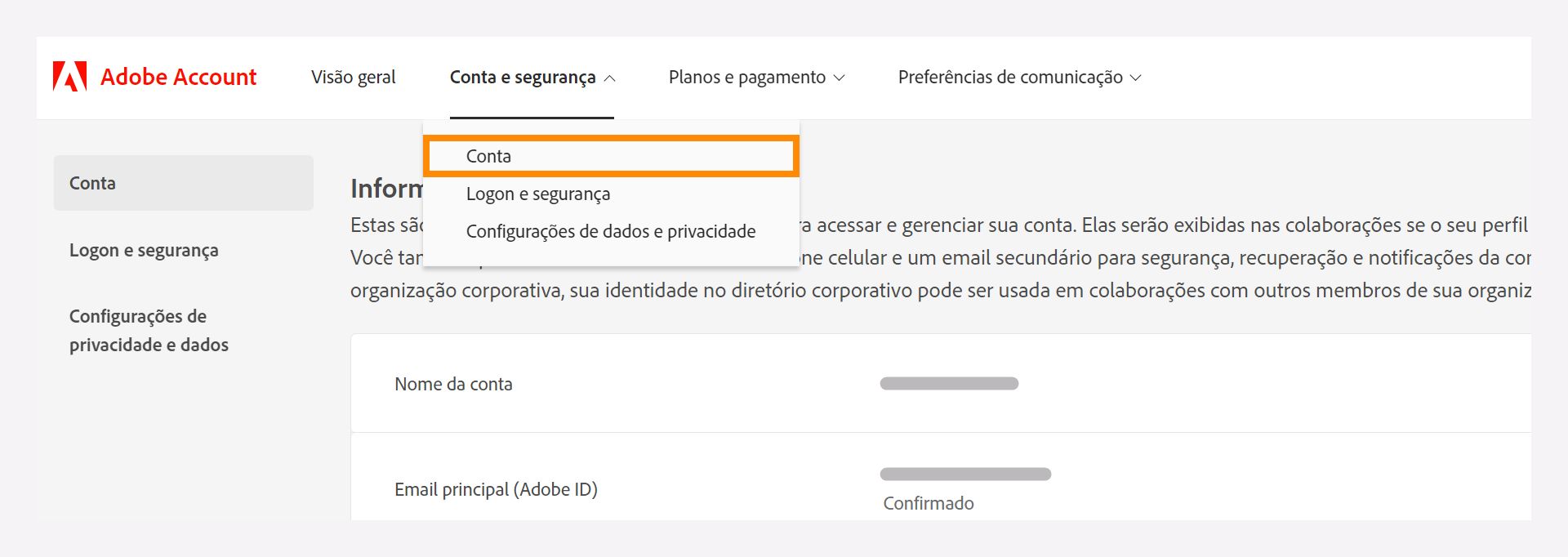Image resolution: width=1568 pixels, height=557 pixels.
Task: Click the Confirmado status label
Action: tap(927, 503)
